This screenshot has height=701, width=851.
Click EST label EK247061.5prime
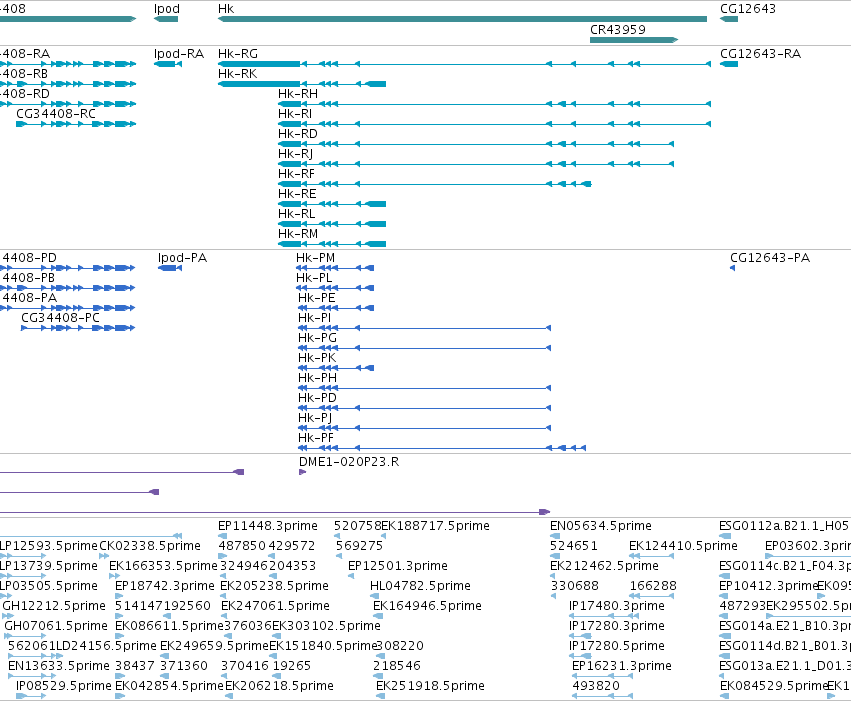(275, 606)
